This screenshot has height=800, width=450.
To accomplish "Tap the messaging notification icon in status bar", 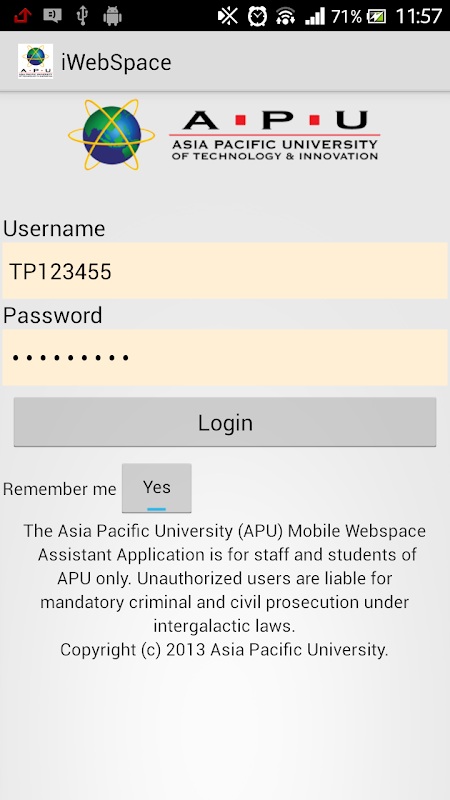I will (x=53, y=16).
